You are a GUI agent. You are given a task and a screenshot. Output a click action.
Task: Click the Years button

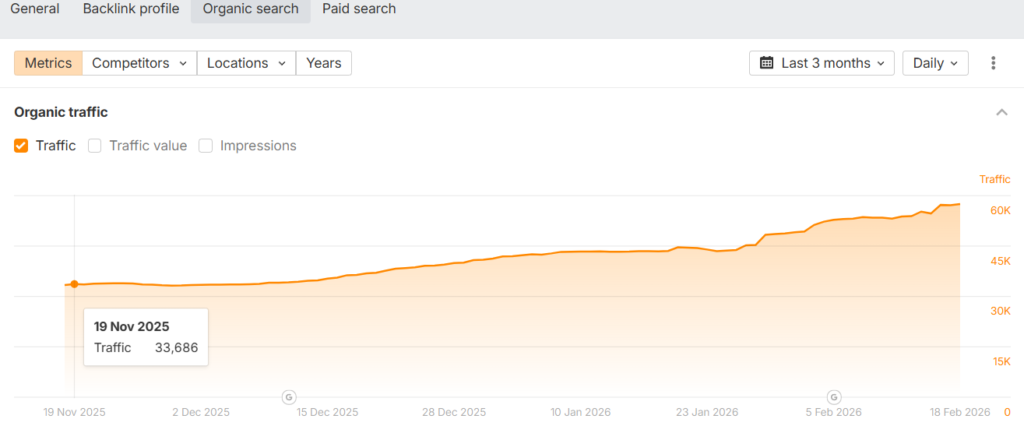point(323,63)
